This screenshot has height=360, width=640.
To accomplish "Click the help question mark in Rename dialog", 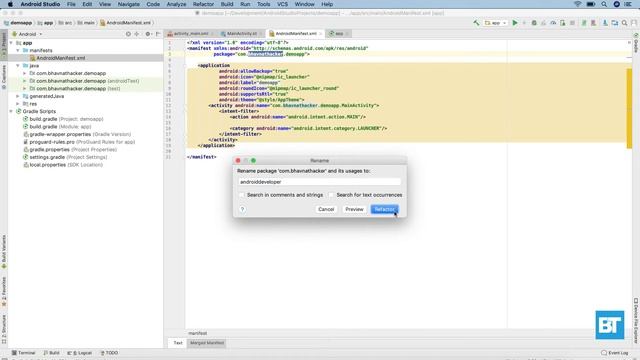I will pyautogui.click(x=242, y=209).
